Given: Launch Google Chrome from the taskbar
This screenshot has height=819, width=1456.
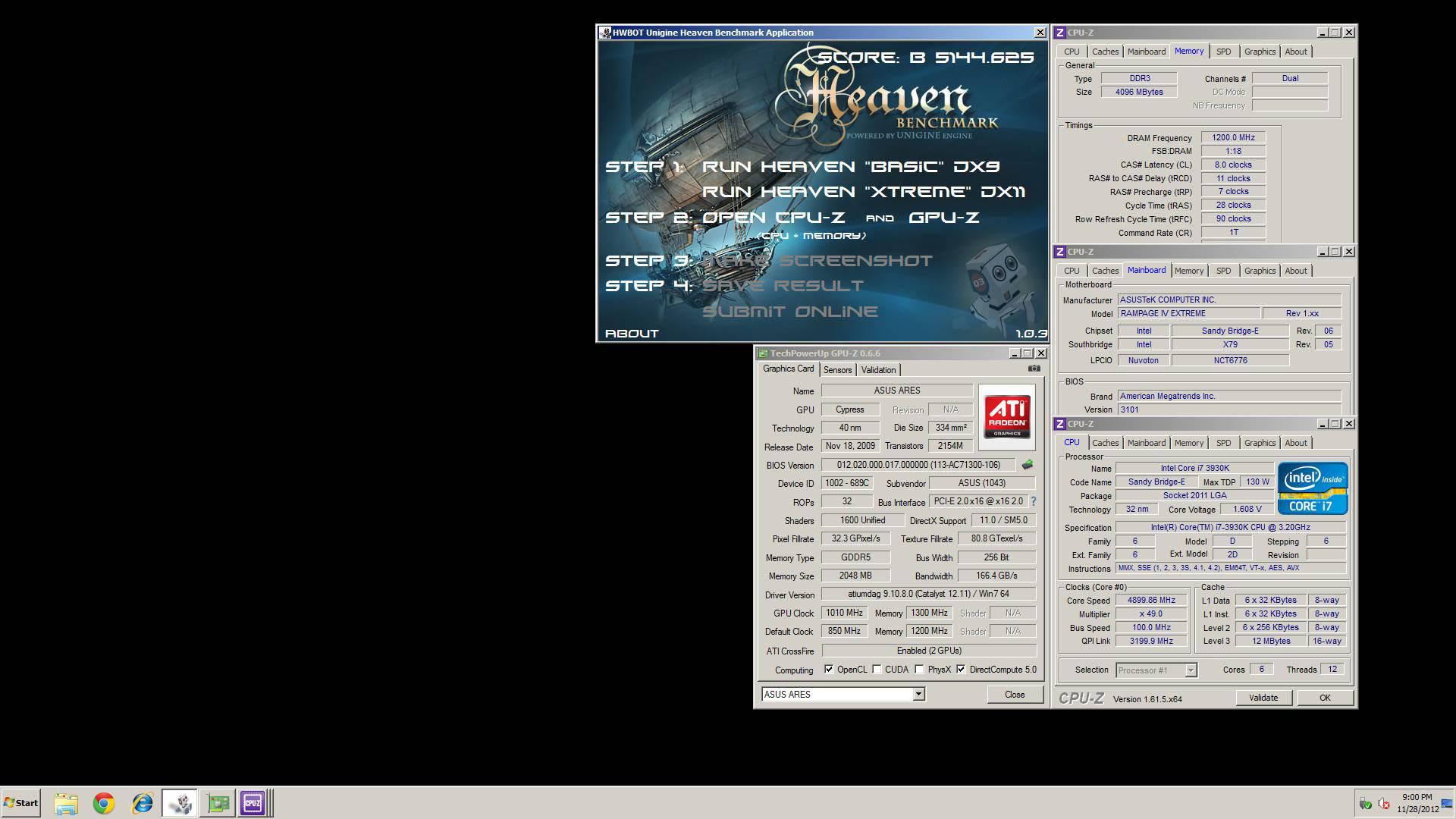Looking at the screenshot, I should pos(104,803).
